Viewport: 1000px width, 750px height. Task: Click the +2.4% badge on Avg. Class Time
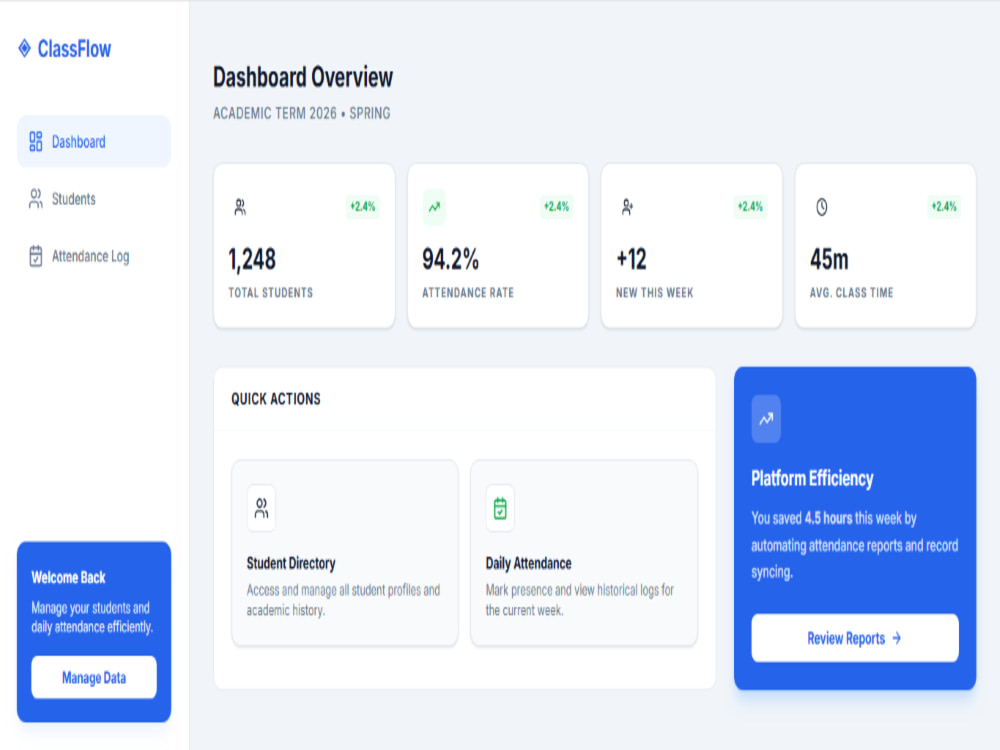[x=945, y=207]
